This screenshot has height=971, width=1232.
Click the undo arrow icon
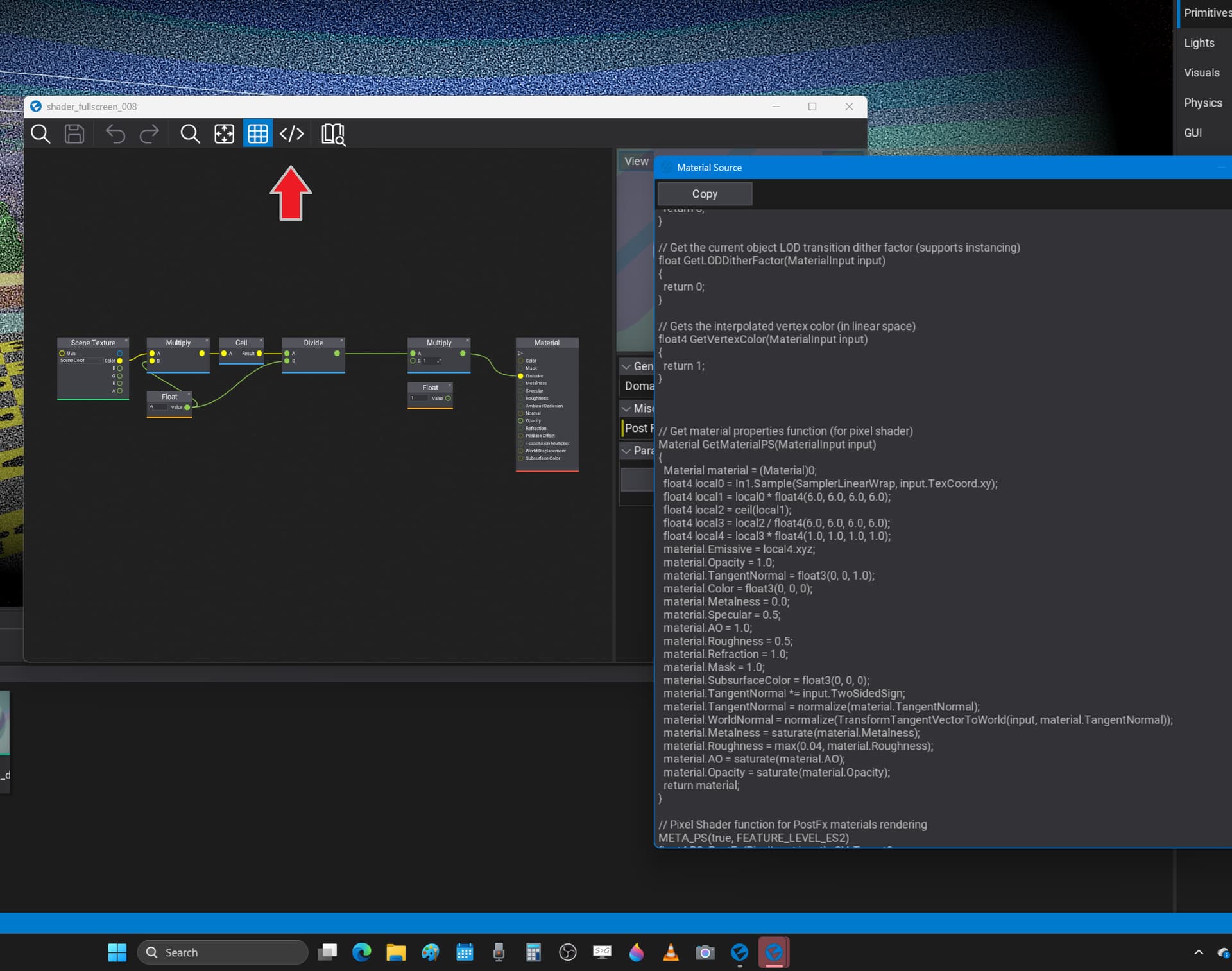tap(116, 133)
